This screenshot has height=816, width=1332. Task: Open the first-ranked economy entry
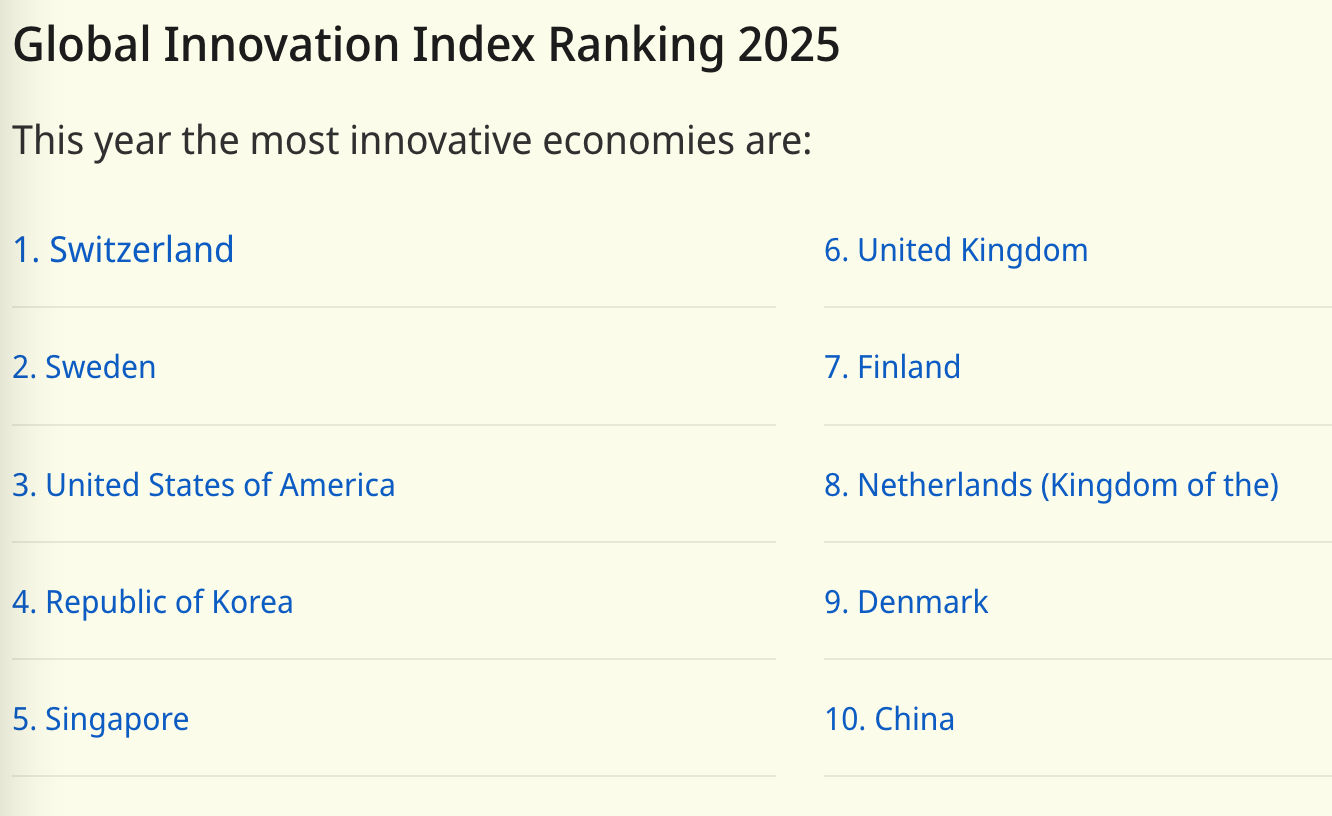point(123,250)
